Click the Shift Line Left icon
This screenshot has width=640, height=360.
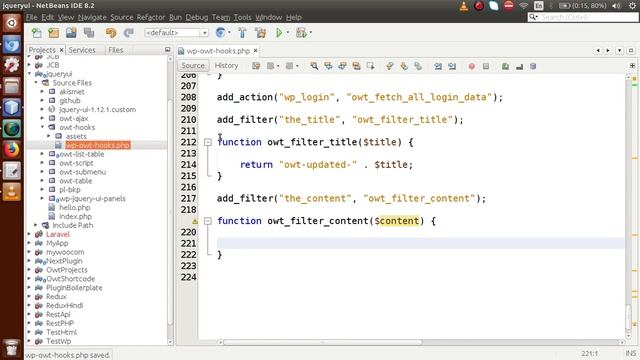pyautogui.click(x=438, y=66)
